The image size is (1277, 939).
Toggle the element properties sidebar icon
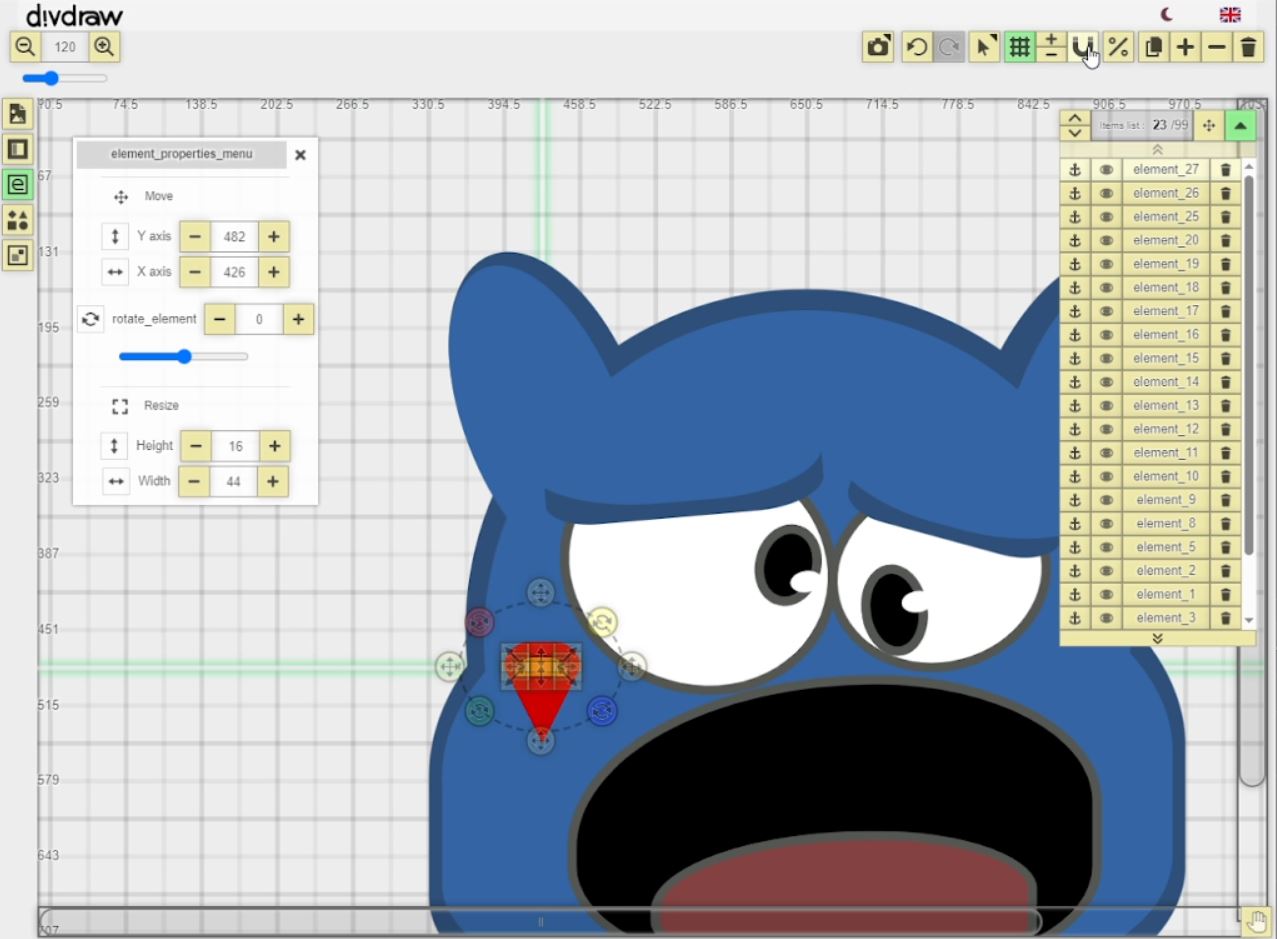17,184
